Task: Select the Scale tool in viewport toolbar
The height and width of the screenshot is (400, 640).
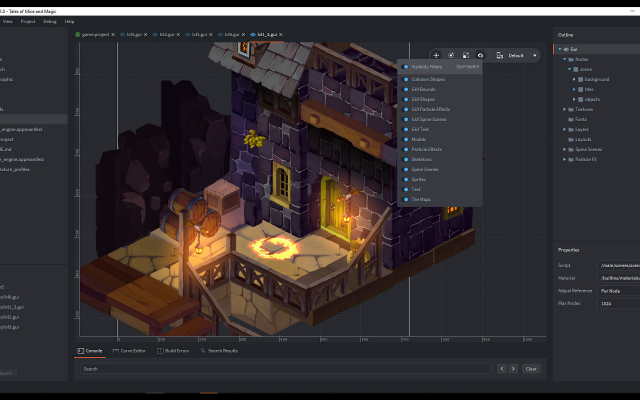Action: click(x=466, y=56)
